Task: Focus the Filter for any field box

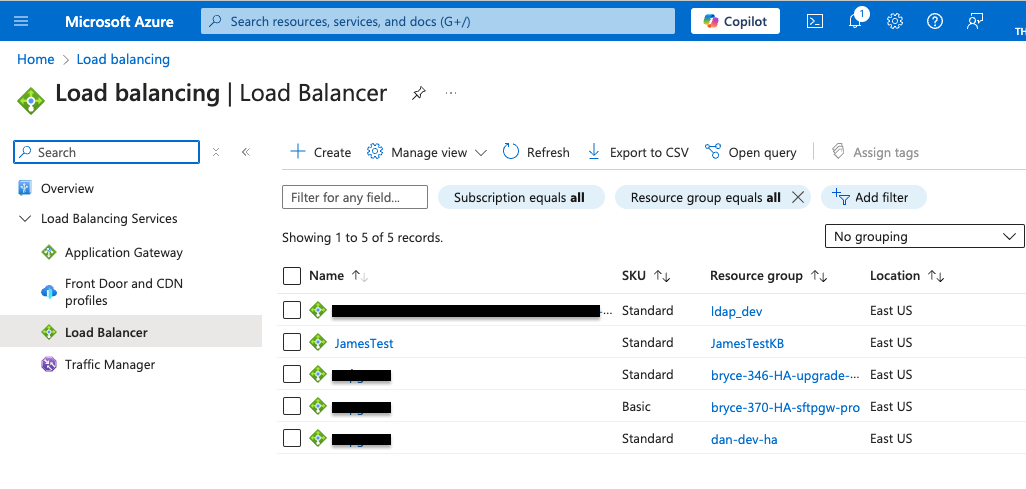Action: (x=355, y=197)
